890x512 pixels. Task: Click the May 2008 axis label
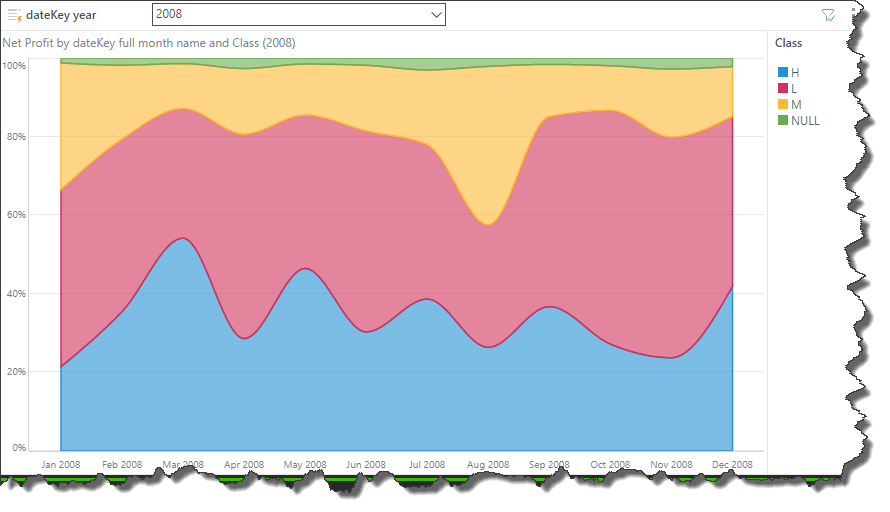pyautogui.click(x=305, y=465)
